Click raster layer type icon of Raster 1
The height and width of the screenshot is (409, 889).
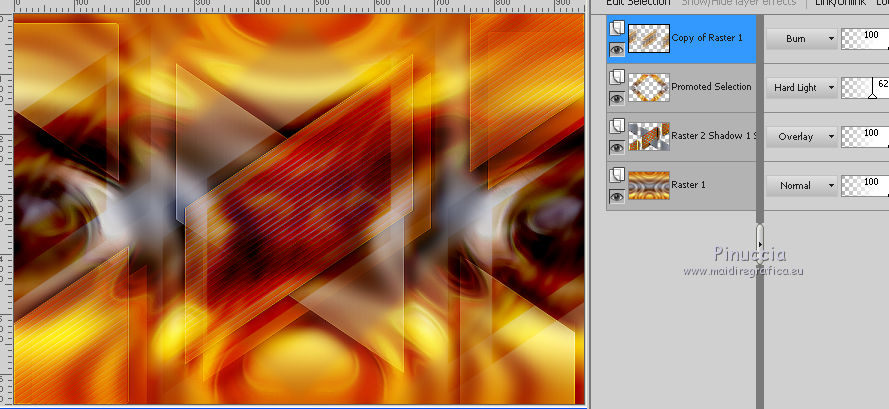(x=617, y=174)
